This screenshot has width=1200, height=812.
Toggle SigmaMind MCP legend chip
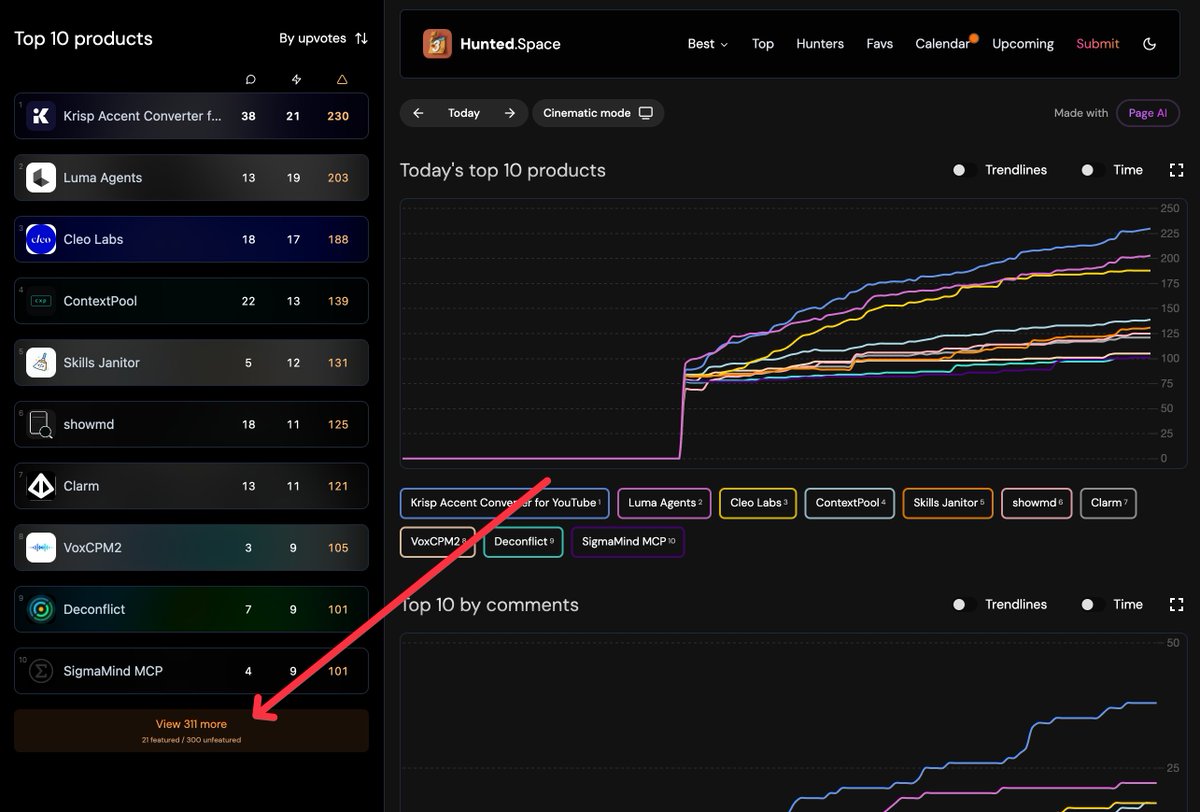[628, 542]
